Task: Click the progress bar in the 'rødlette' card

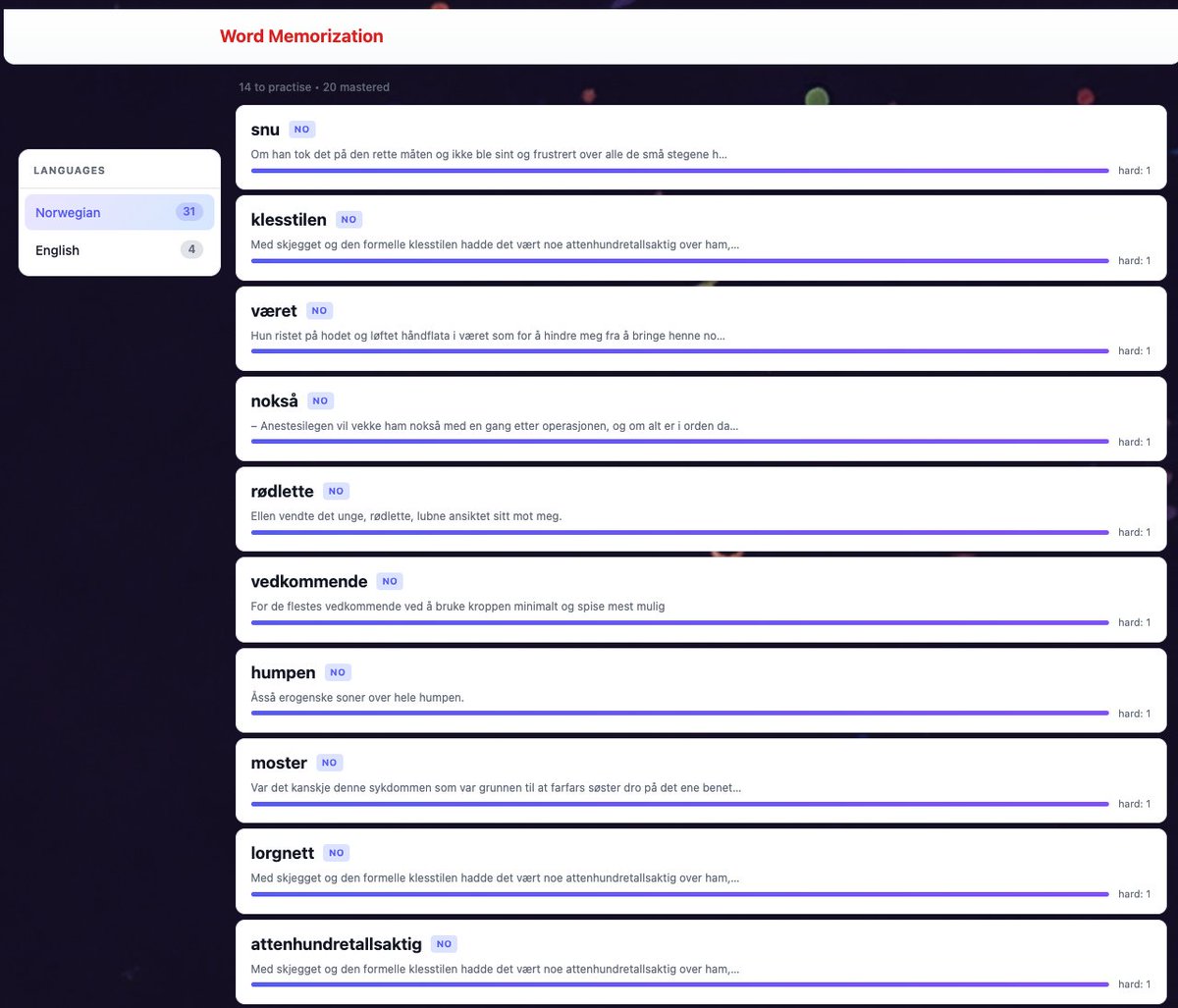Action: 679,532
